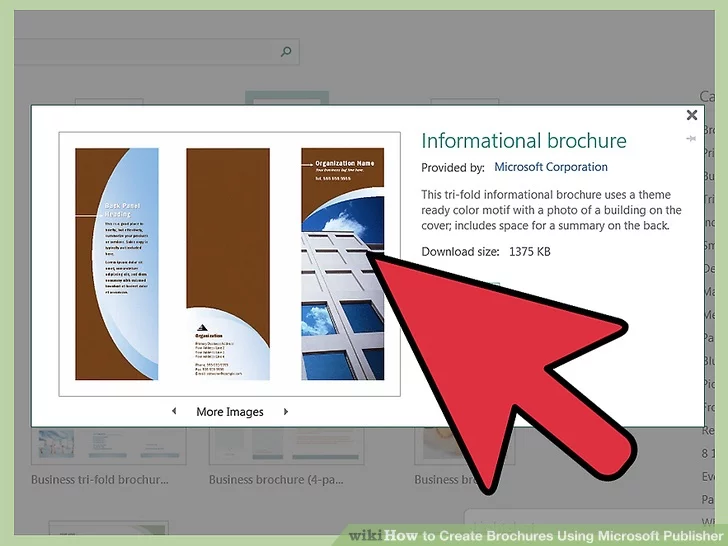Viewport: 728px width, 546px height.
Task: Click the middle brochure panel with the organization address
Action: pyautogui.click(x=229, y=264)
